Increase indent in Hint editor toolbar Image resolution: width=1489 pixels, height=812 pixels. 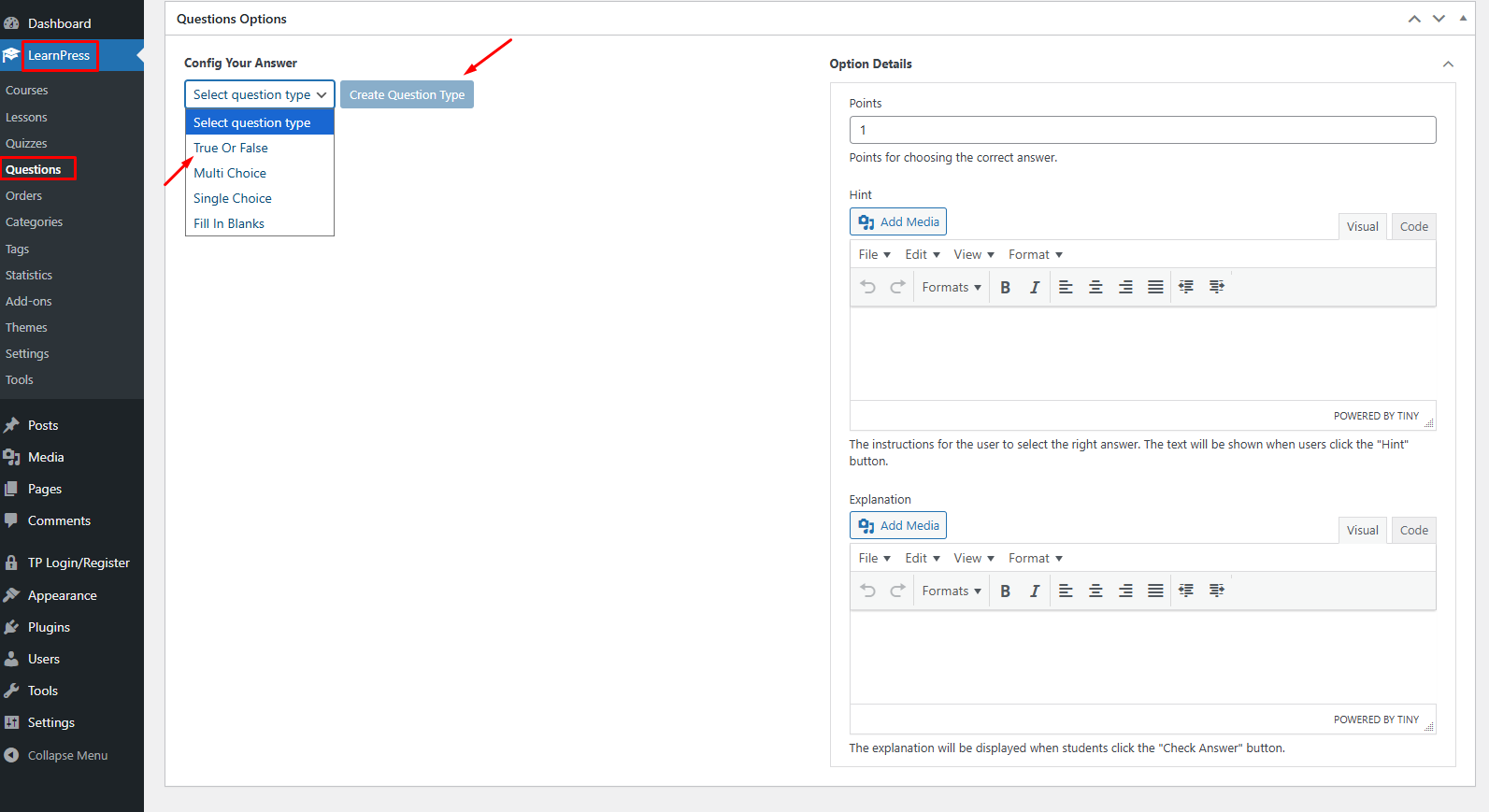pos(1216,288)
